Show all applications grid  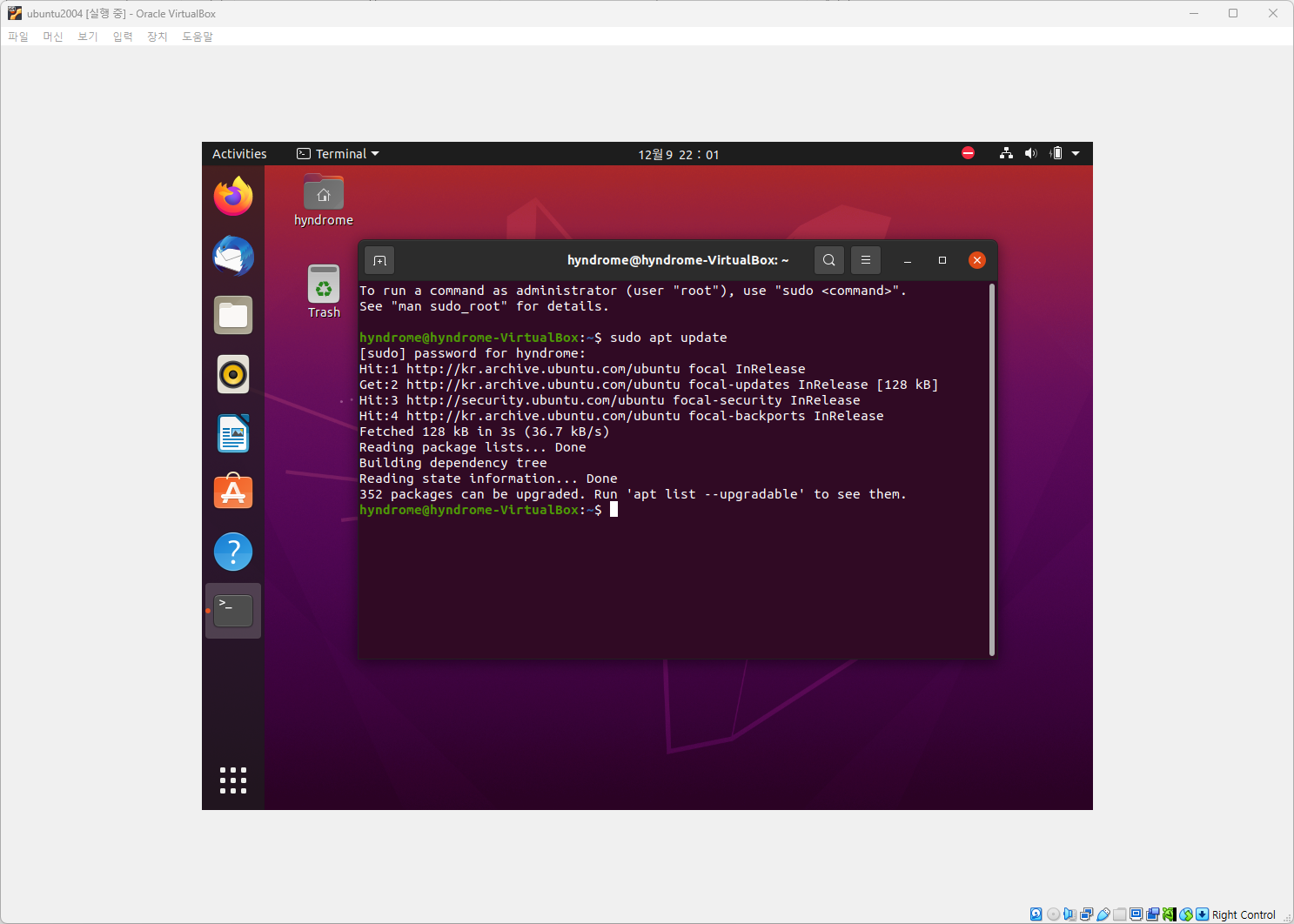233,780
